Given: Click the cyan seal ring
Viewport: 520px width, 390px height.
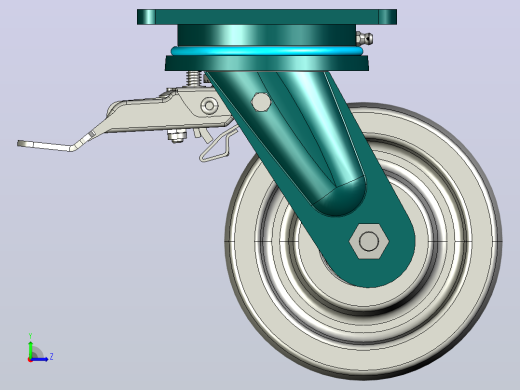Looking at the screenshot, I should coord(267,51).
